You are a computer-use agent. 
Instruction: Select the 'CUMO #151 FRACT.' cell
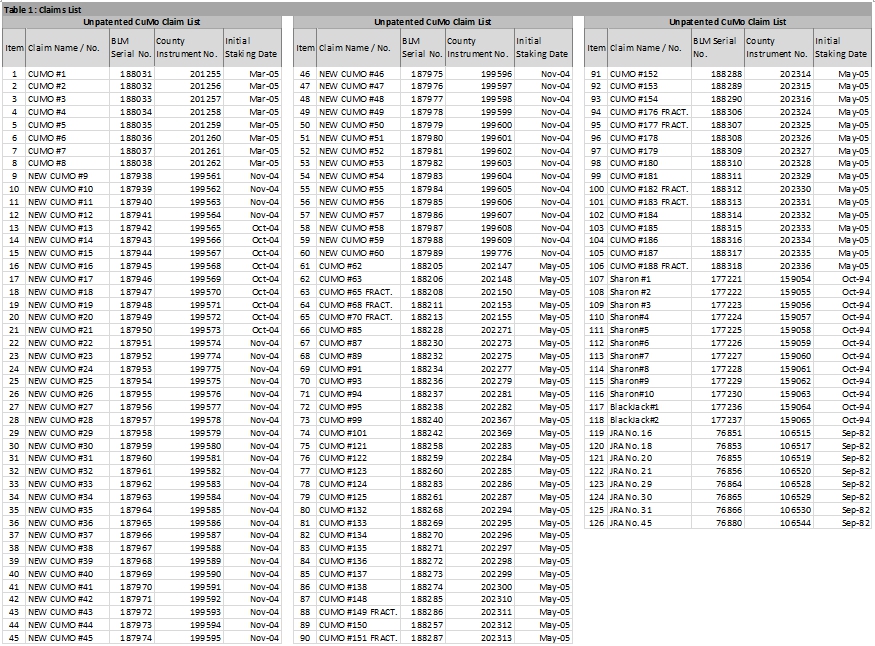point(358,638)
